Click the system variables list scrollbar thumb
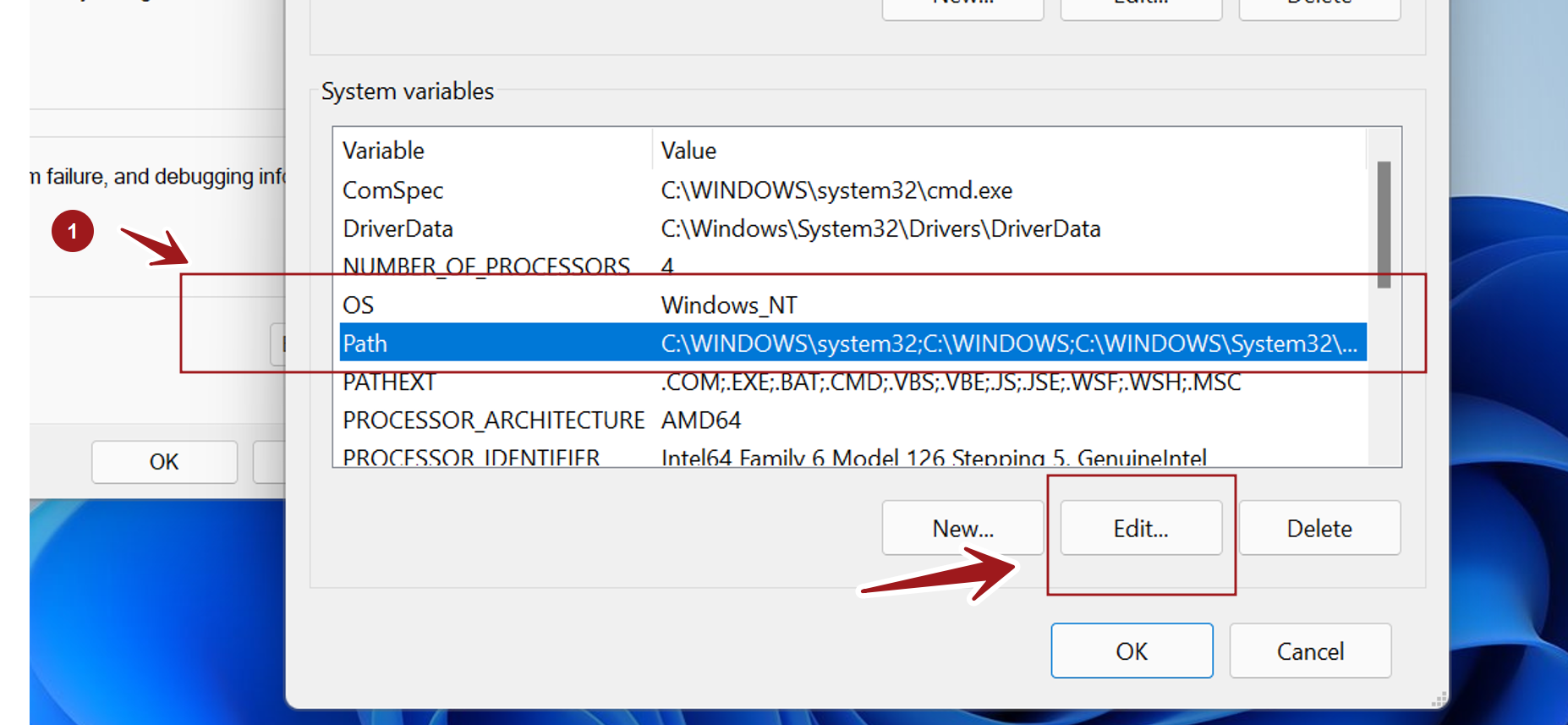The height and width of the screenshot is (725, 1568). 1384,224
